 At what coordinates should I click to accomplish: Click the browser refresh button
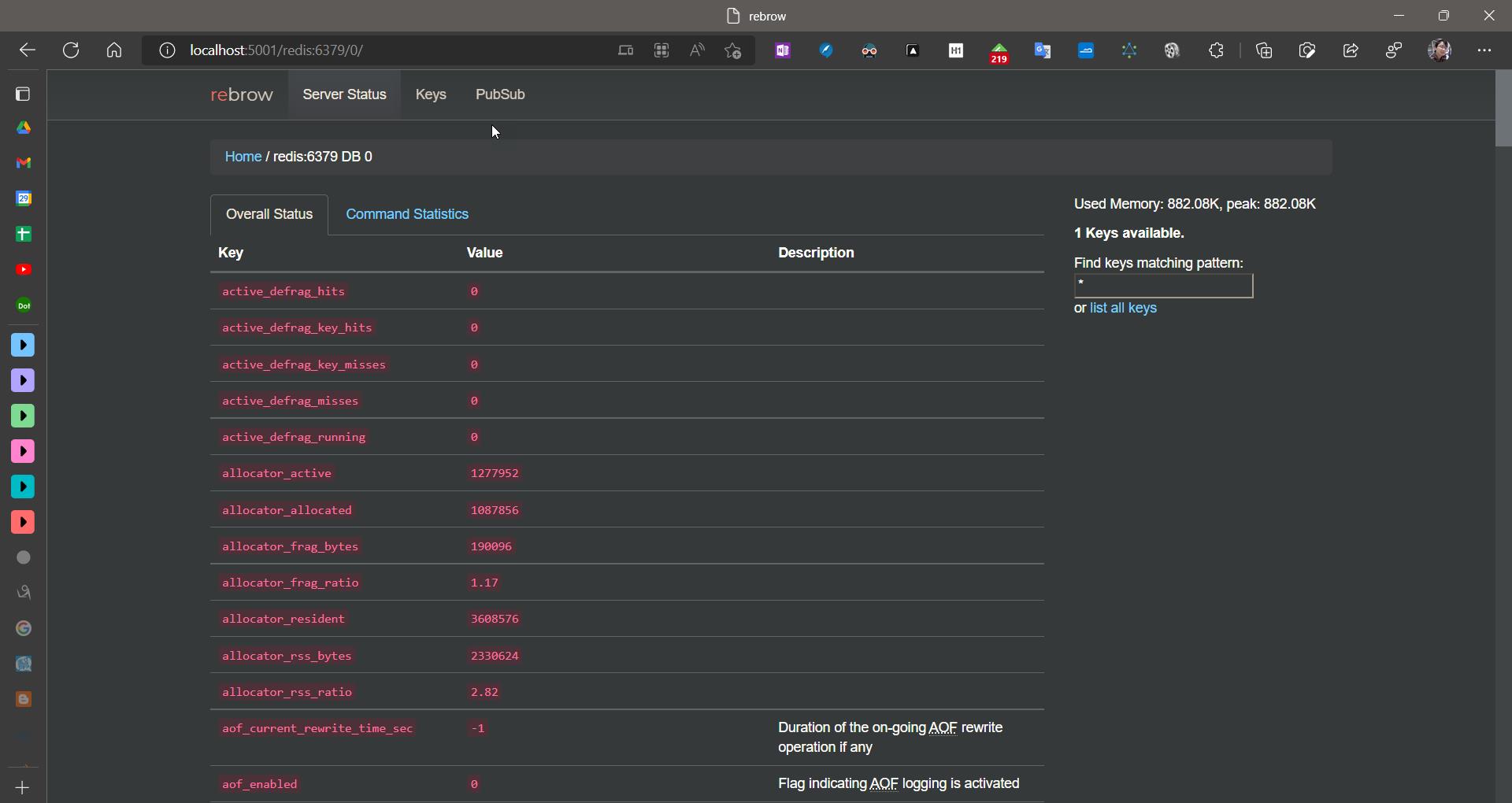coord(71,51)
